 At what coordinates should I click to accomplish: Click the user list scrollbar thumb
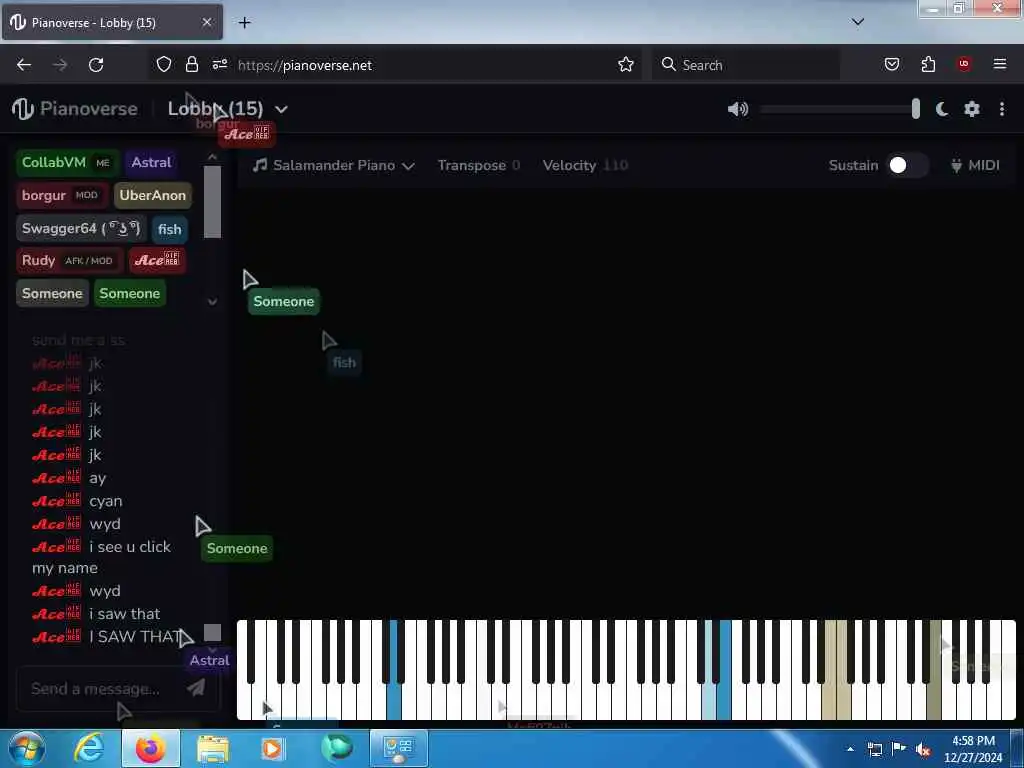pos(212,202)
